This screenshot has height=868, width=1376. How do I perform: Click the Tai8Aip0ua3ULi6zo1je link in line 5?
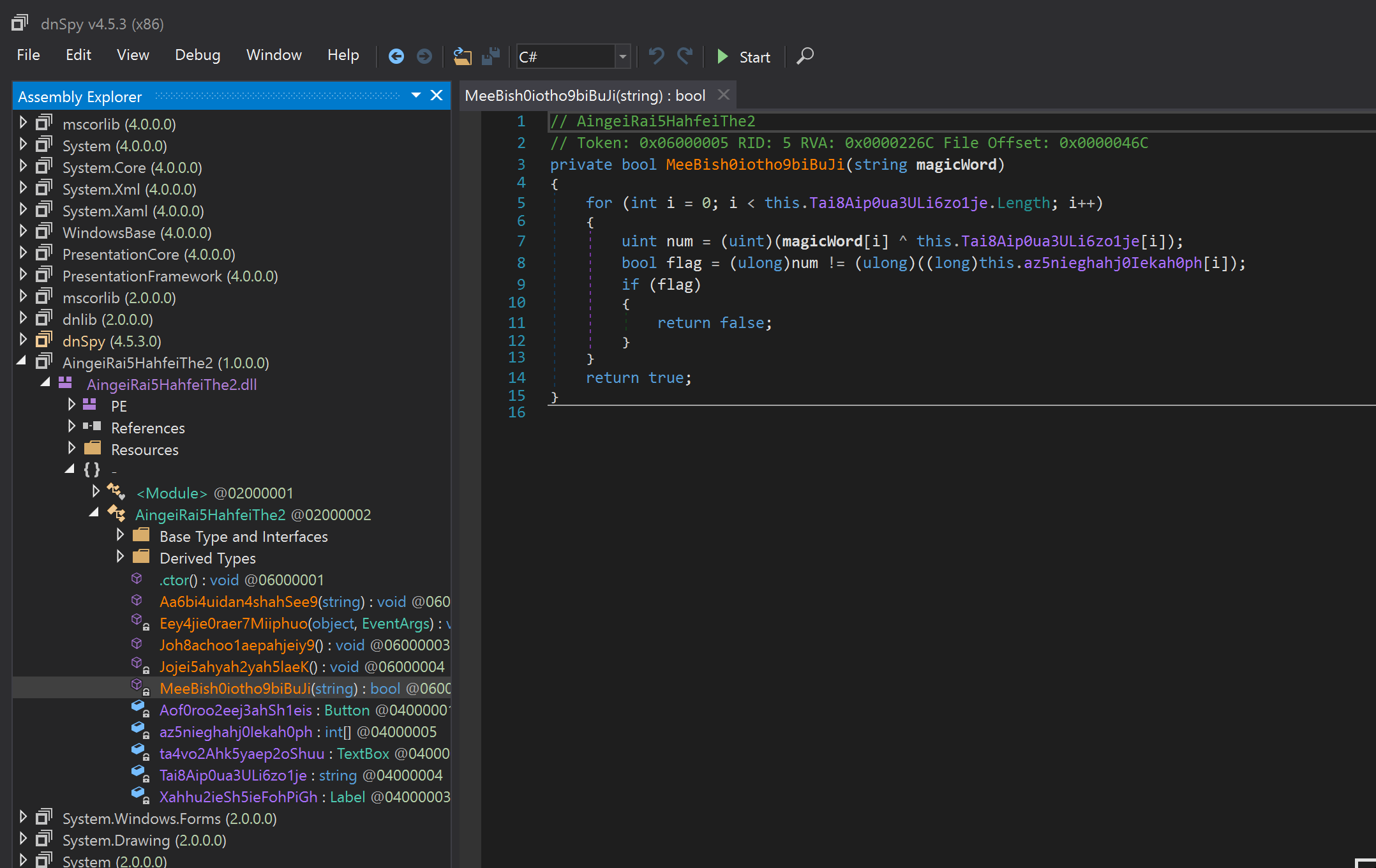(x=899, y=203)
